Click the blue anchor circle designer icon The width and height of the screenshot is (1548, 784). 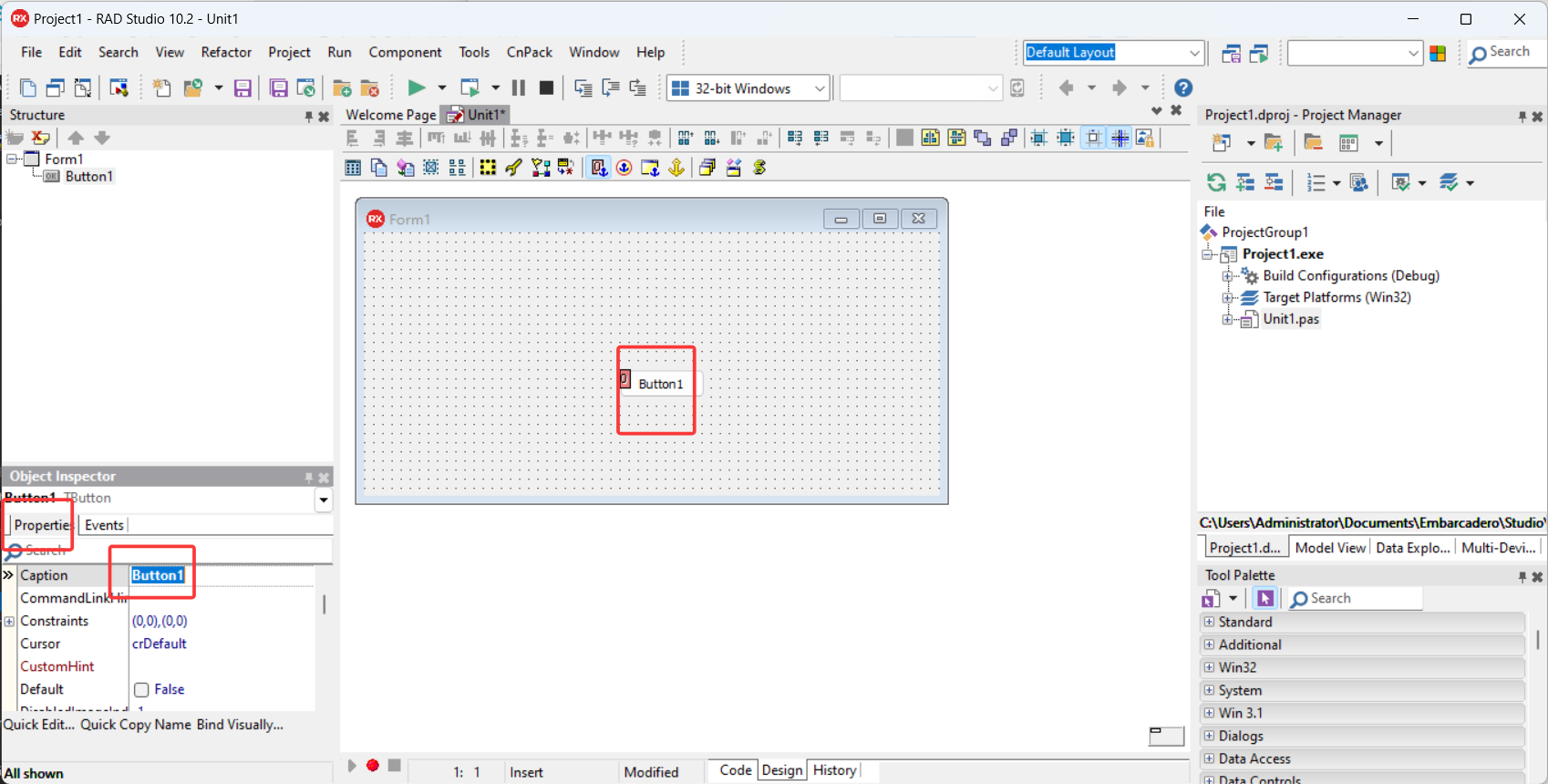point(624,168)
